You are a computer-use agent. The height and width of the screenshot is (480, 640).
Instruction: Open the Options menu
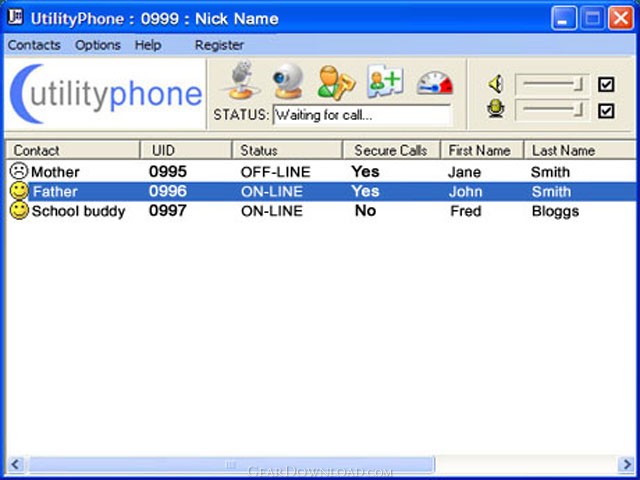pos(98,45)
